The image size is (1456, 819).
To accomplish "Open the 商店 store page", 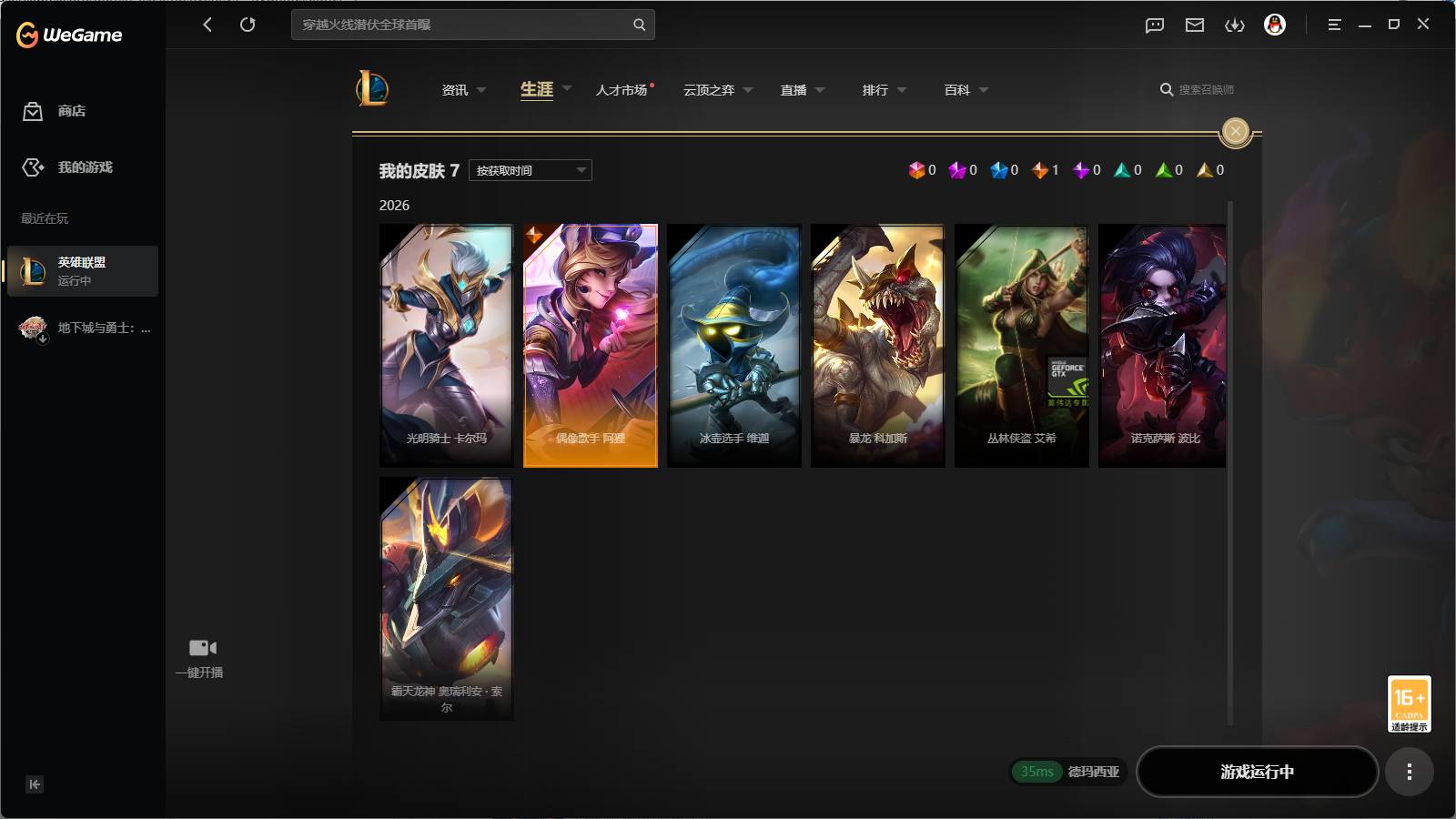I will (x=55, y=111).
